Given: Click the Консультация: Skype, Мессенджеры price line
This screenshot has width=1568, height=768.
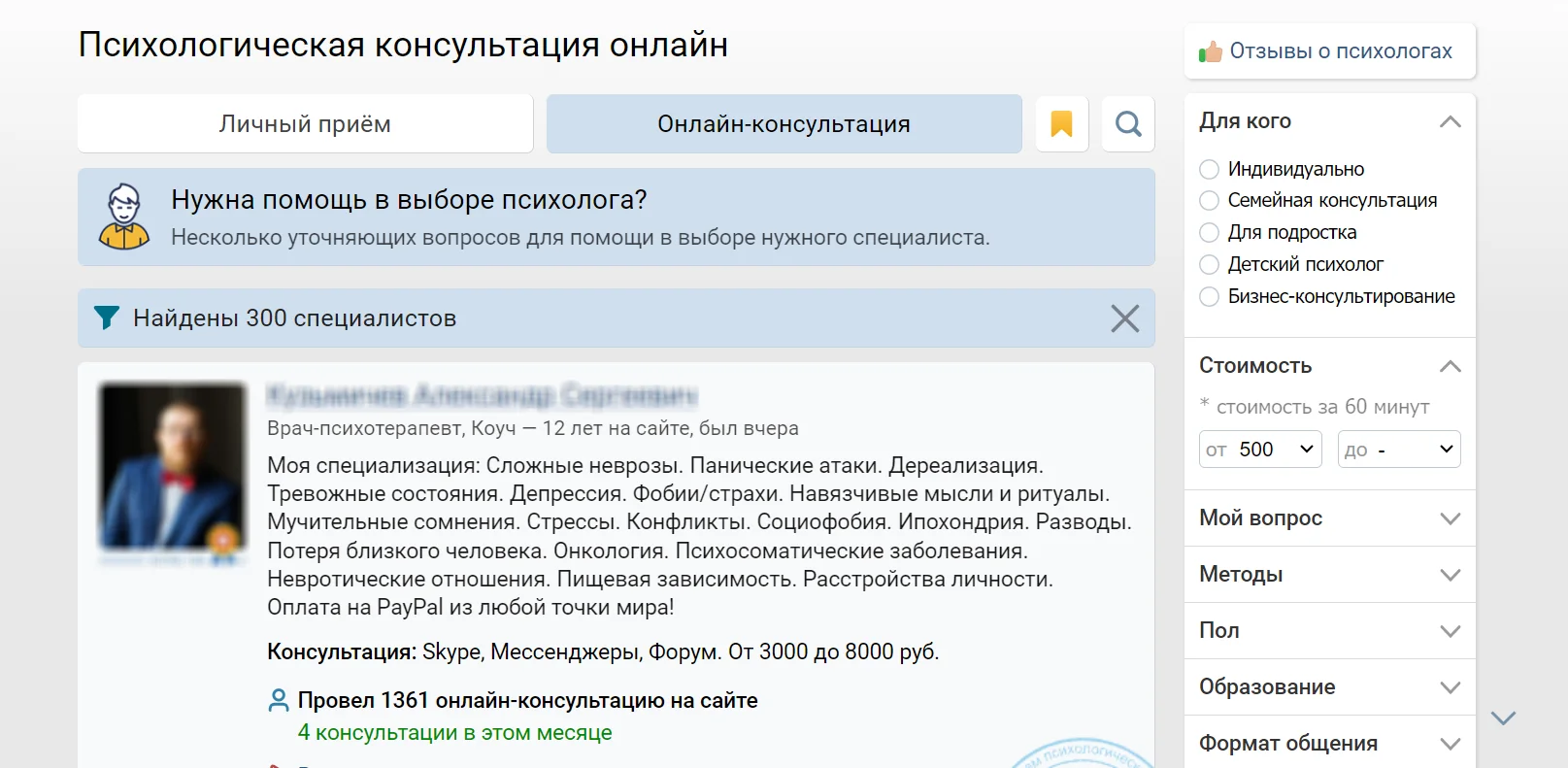Looking at the screenshot, I should [603, 651].
